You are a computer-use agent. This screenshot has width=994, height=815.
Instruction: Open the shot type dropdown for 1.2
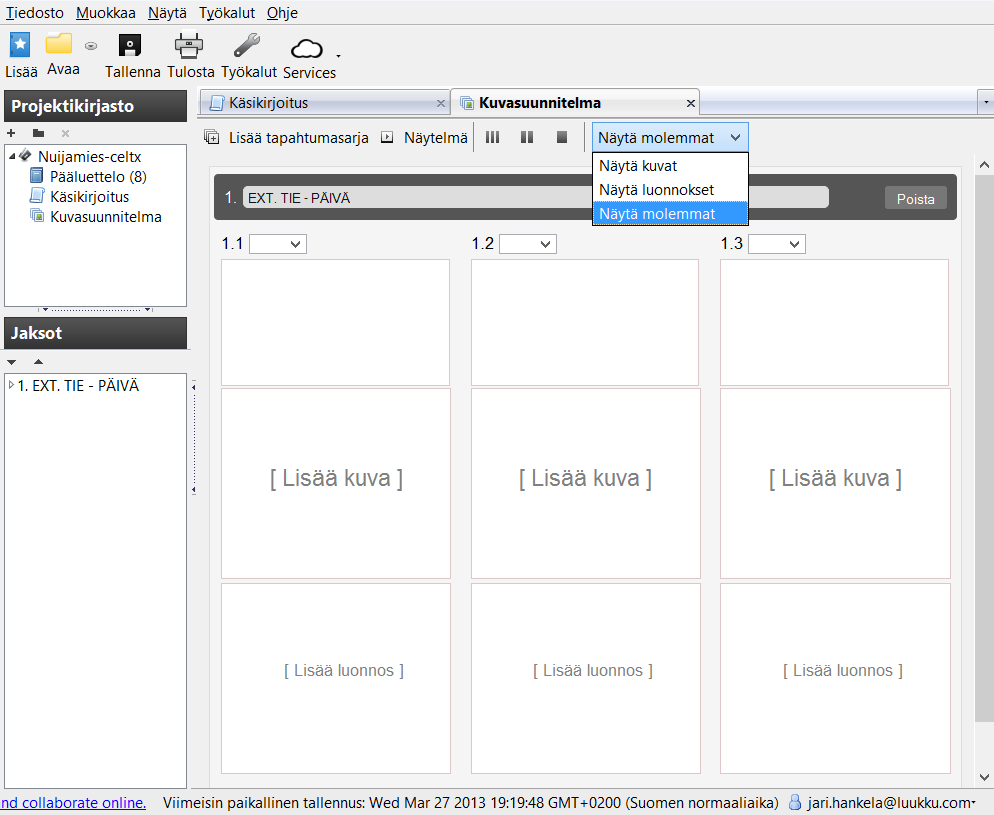(x=527, y=244)
